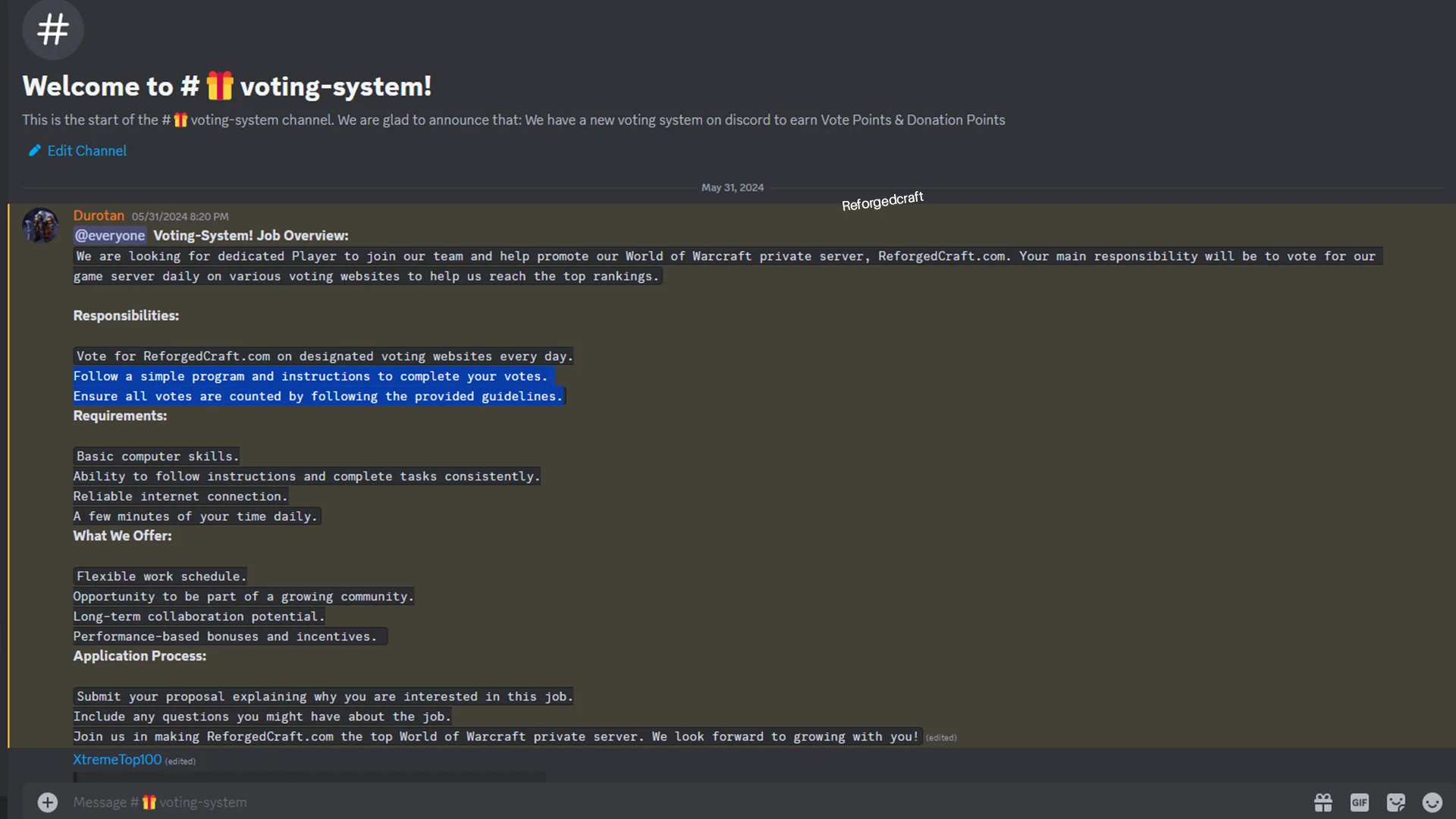1456x819 pixels.
Task: Focus the Message #voting-system input field
Action: tap(682, 802)
